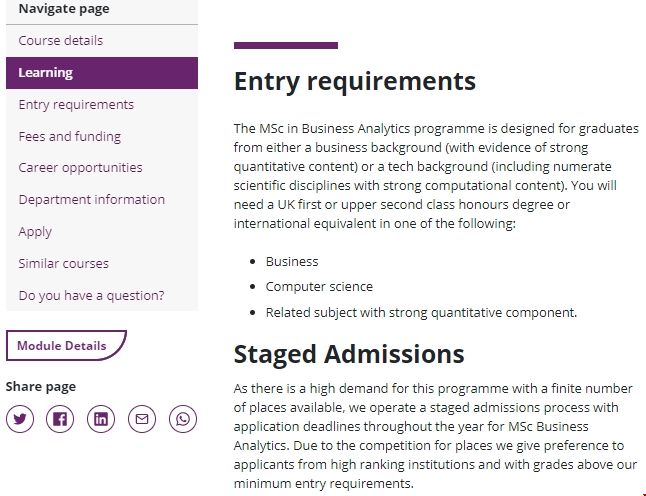The image size is (646, 496).
Task: Open Department information link
Action: [92, 200]
